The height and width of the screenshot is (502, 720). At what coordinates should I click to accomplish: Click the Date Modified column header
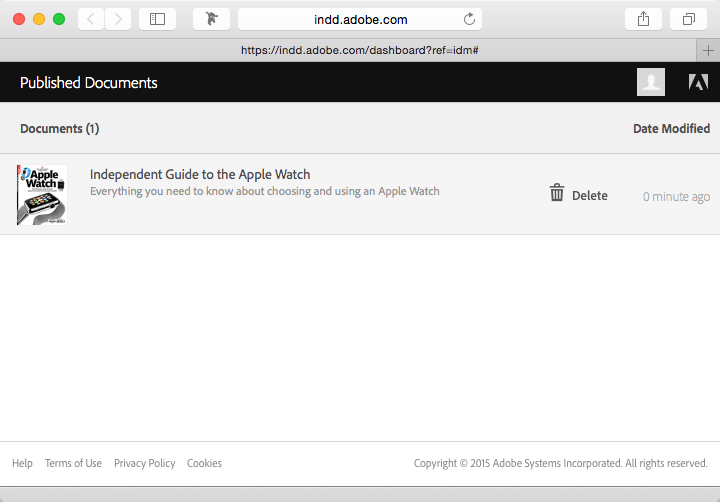(671, 129)
